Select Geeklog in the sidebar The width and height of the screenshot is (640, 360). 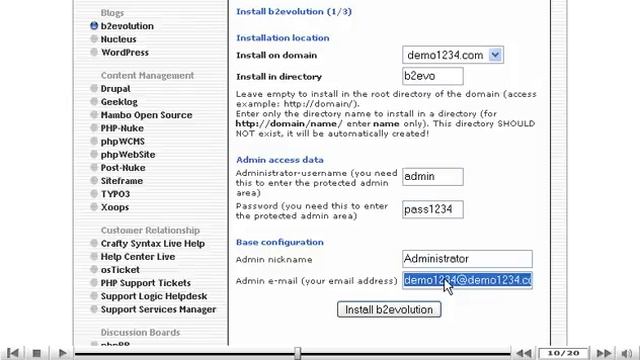(119, 102)
